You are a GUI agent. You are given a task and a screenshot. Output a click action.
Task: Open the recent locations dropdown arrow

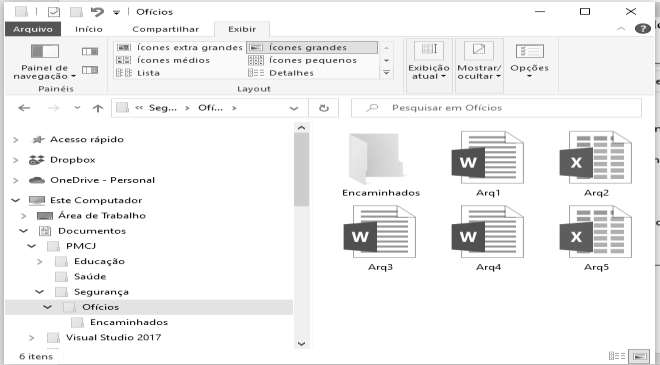click(77, 108)
